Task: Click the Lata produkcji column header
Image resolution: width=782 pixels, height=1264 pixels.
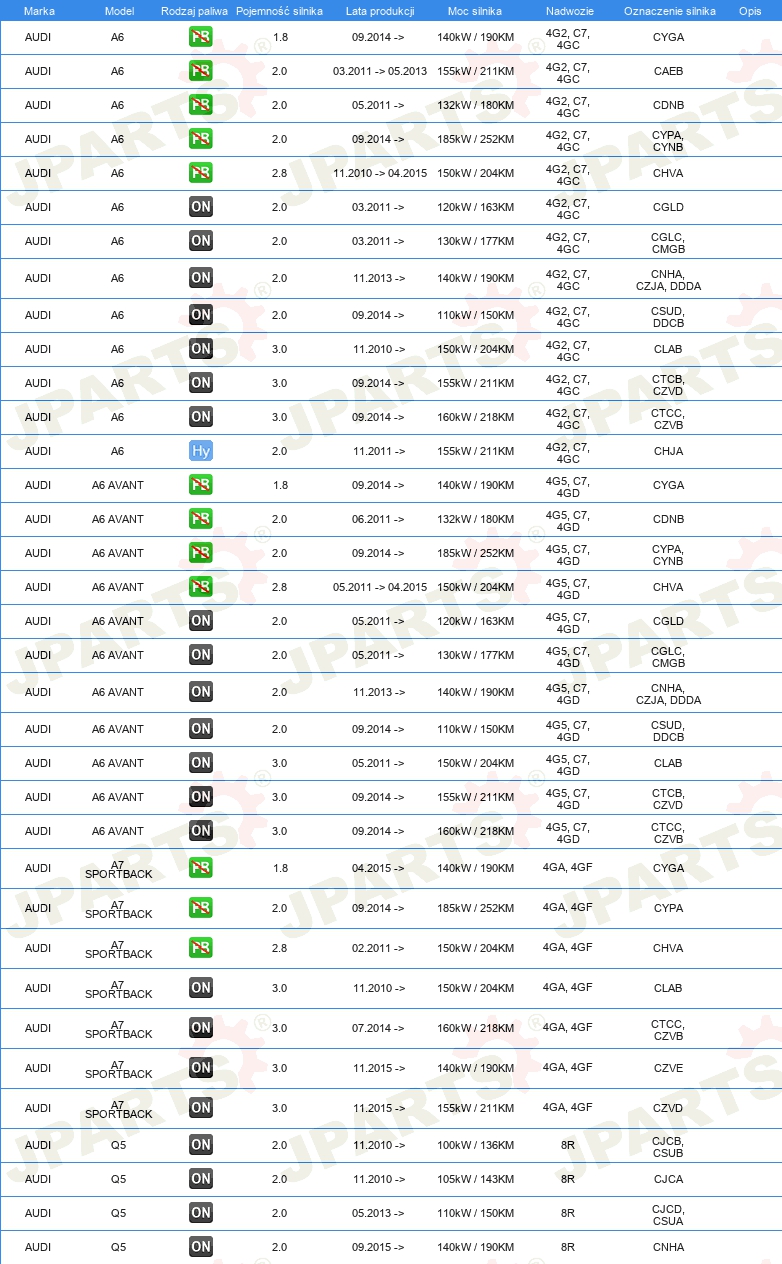Action: (379, 10)
